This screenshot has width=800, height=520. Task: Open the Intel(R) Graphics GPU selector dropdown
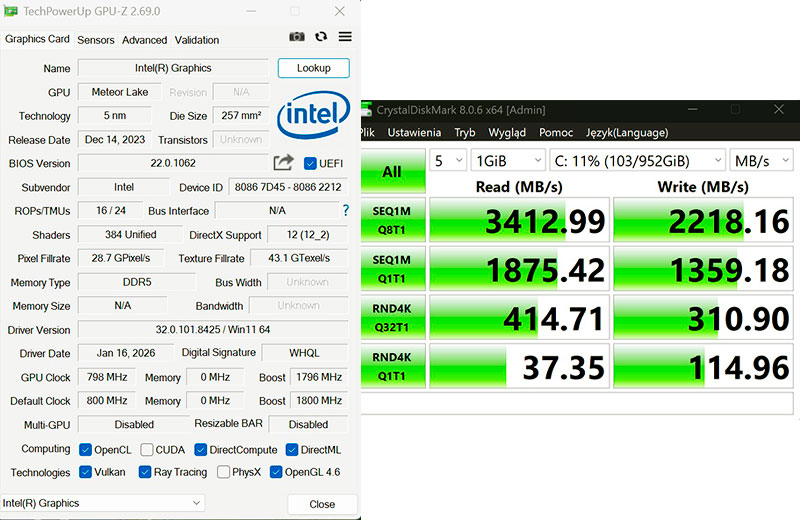(103, 503)
